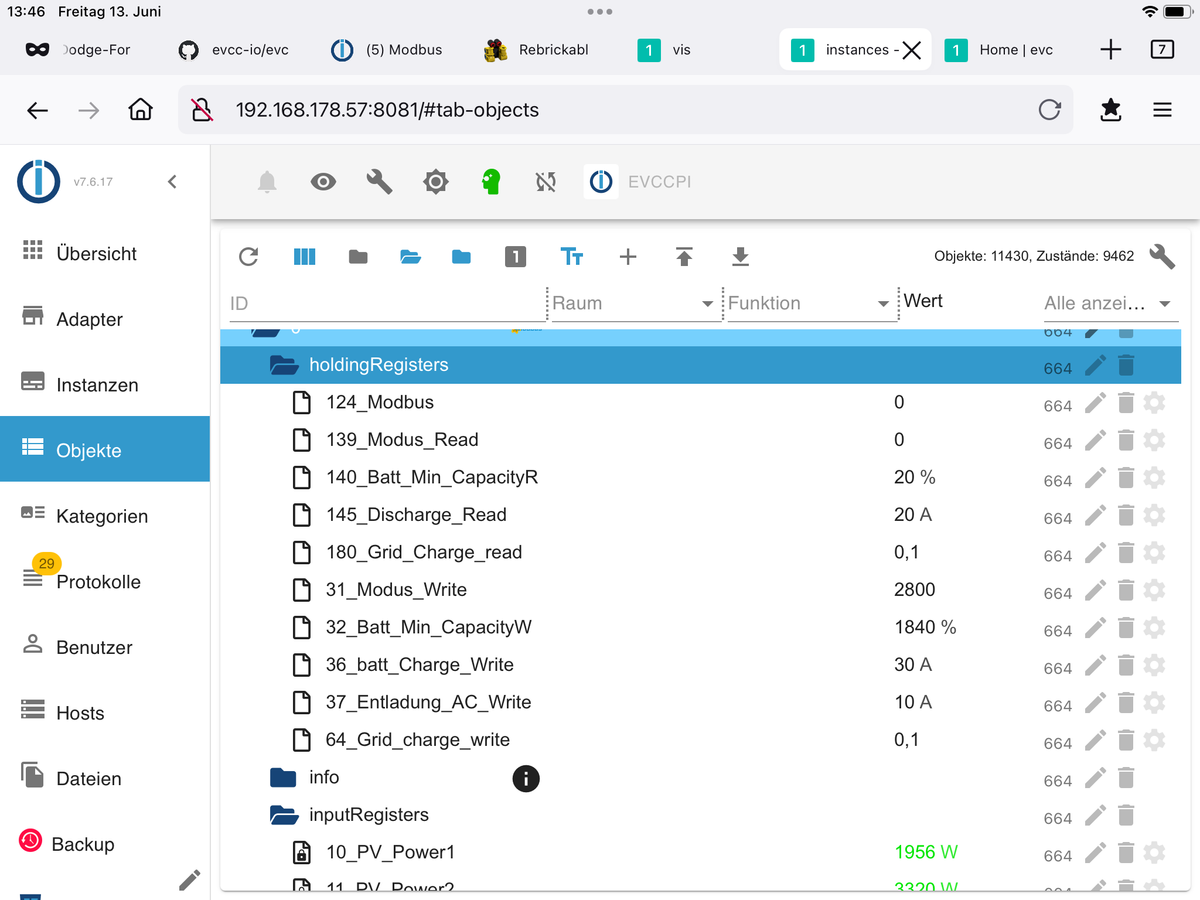This screenshot has width=1200, height=900.
Task: Open the column visibility settings icon
Action: point(304,257)
